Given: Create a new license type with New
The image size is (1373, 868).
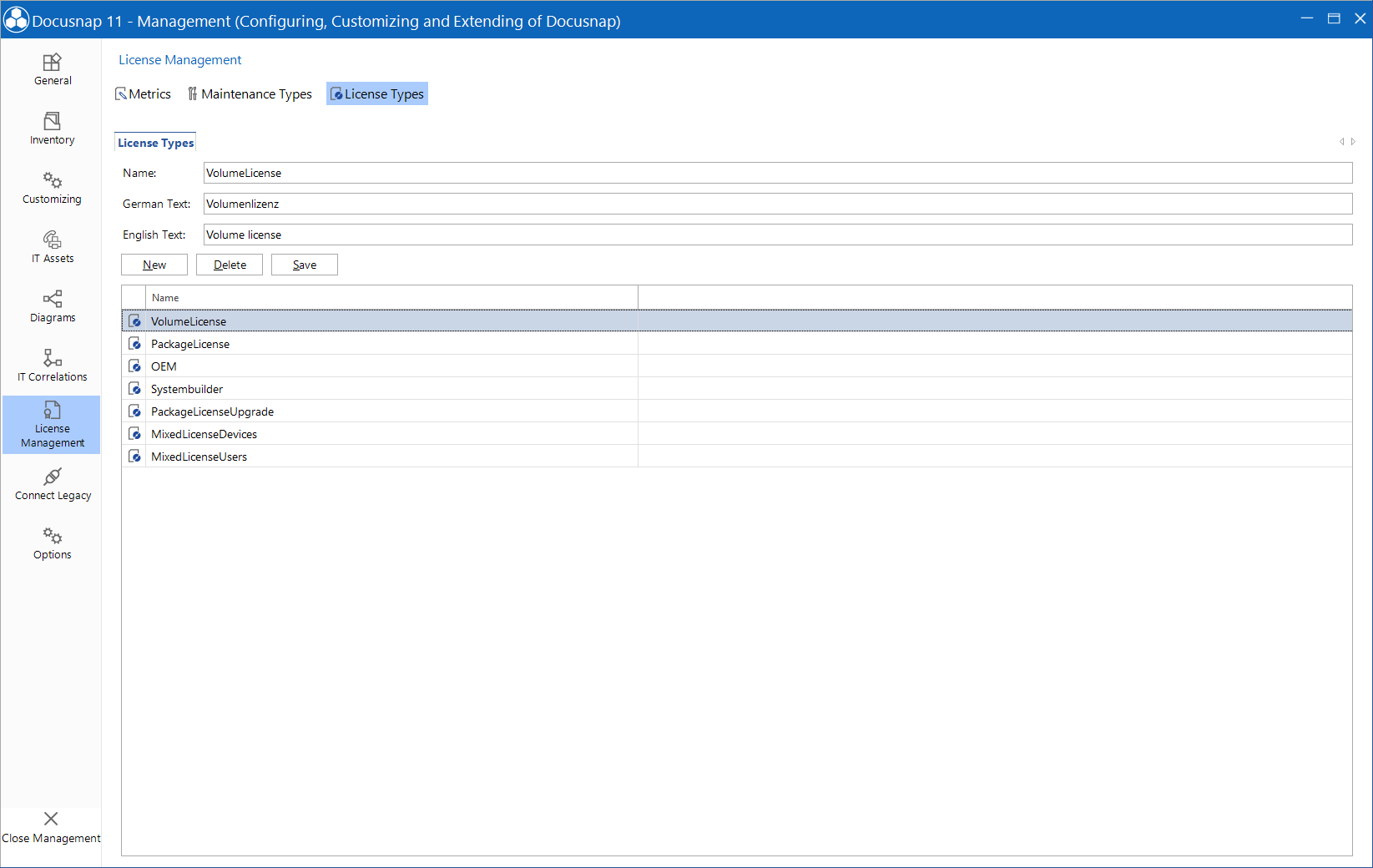Looking at the screenshot, I should 154,264.
